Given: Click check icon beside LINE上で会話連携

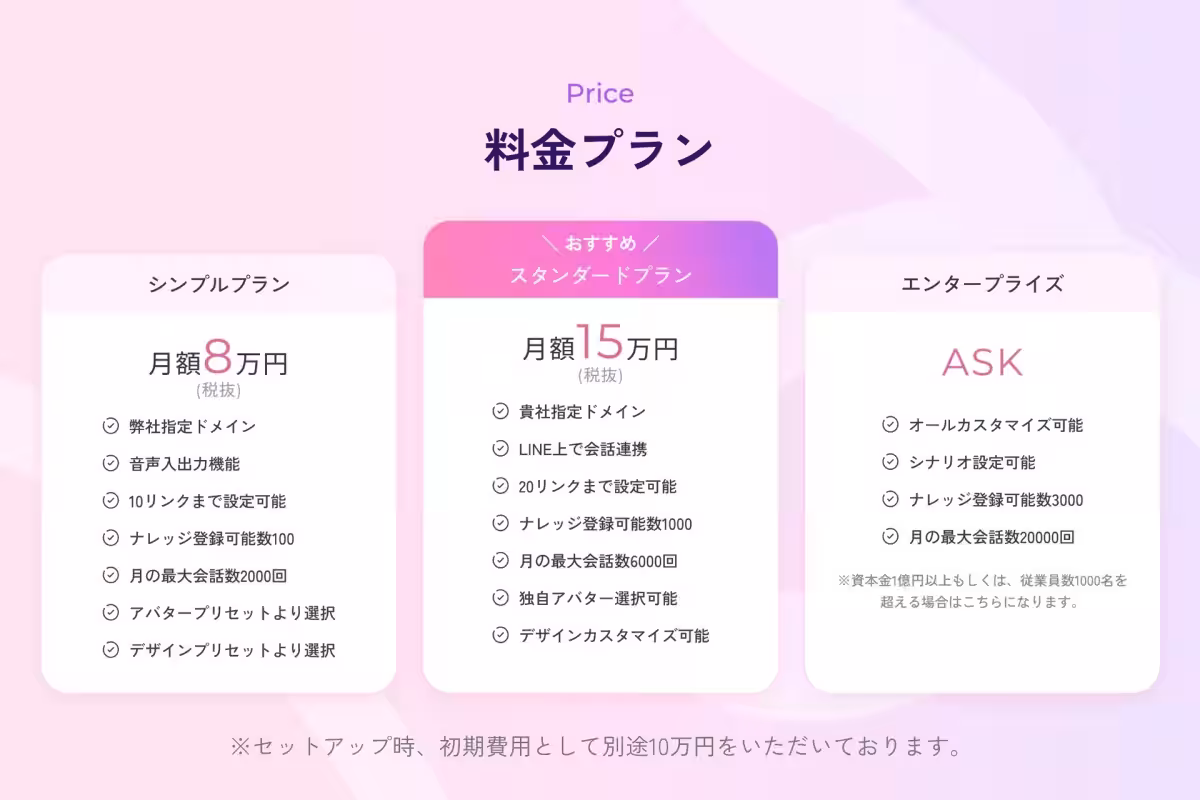Looking at the screenshot, I should (x=501, y=449).
